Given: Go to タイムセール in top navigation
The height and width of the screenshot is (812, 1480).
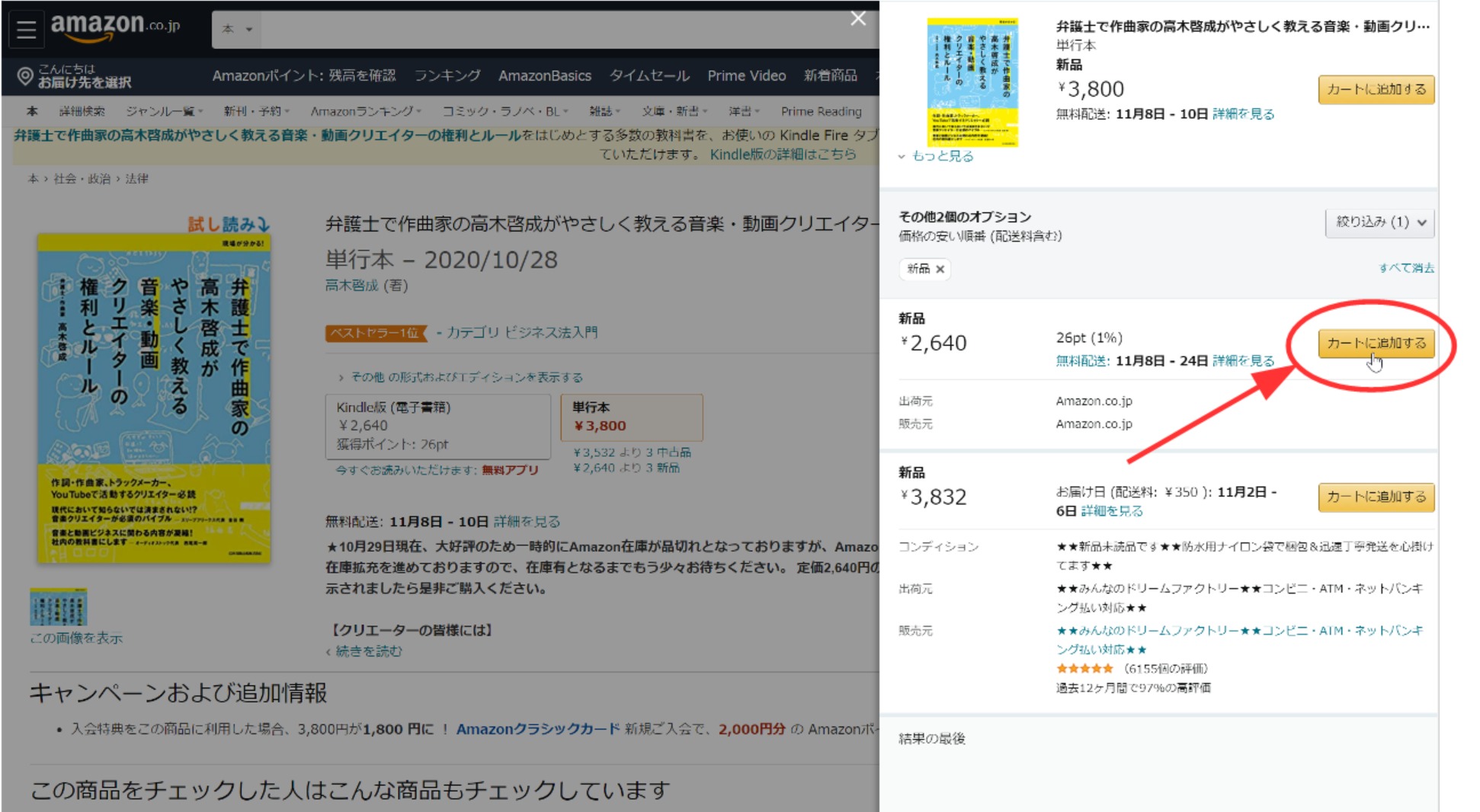Looking at the screenshot, I should 649,75.
